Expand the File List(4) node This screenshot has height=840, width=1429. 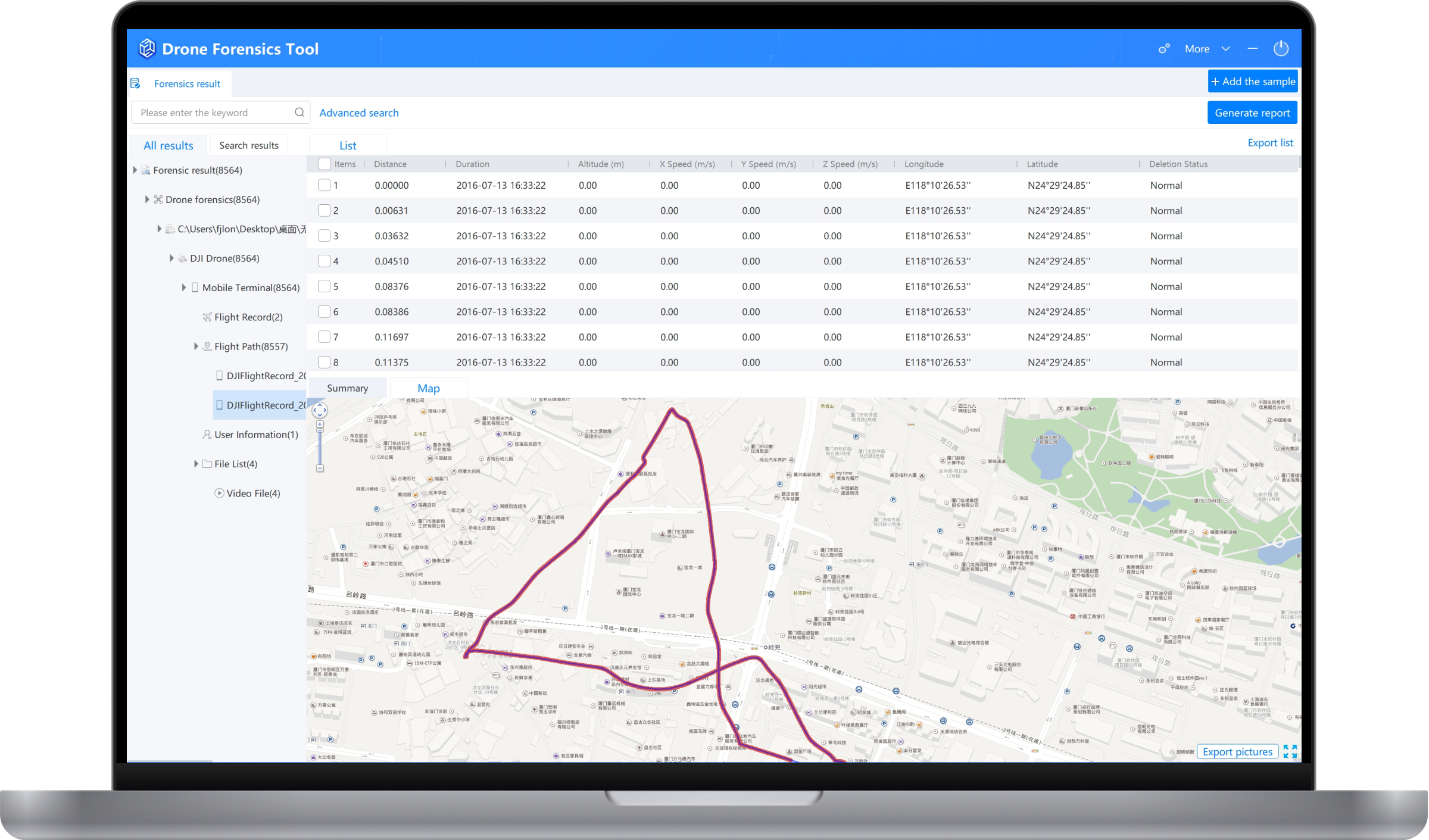tap(196, 463)
